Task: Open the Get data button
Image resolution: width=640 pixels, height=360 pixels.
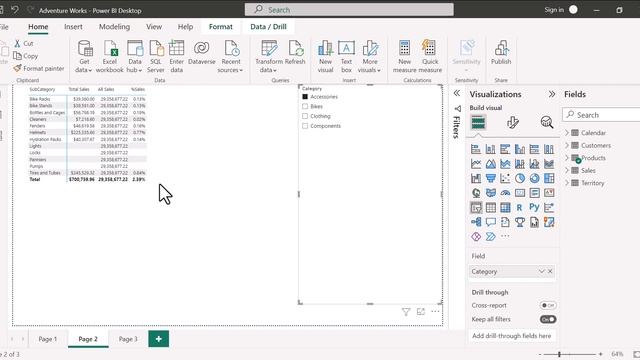Action: pyautogui.click(x=84, y=57)
